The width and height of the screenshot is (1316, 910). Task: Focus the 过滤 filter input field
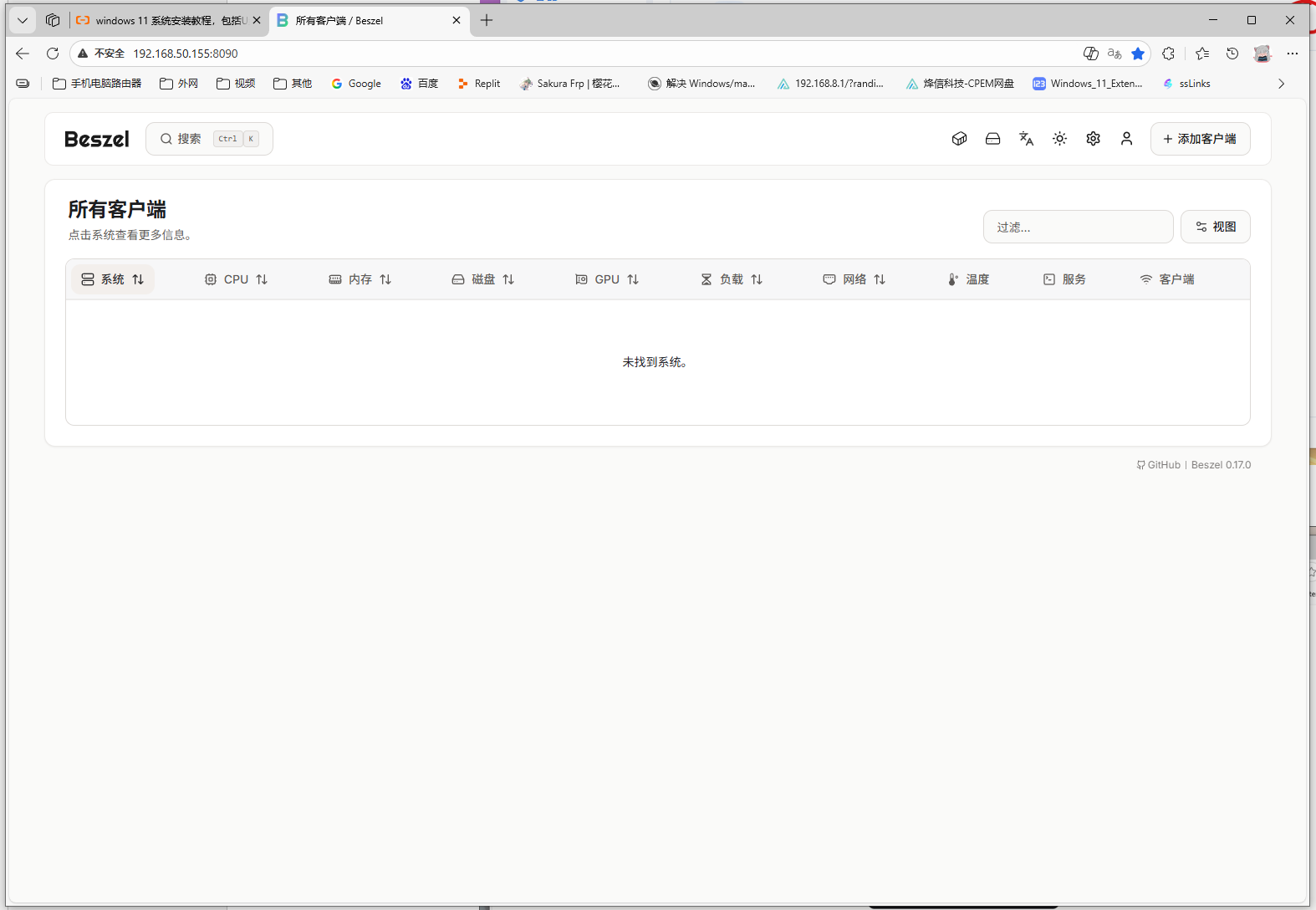[1078, 227]
